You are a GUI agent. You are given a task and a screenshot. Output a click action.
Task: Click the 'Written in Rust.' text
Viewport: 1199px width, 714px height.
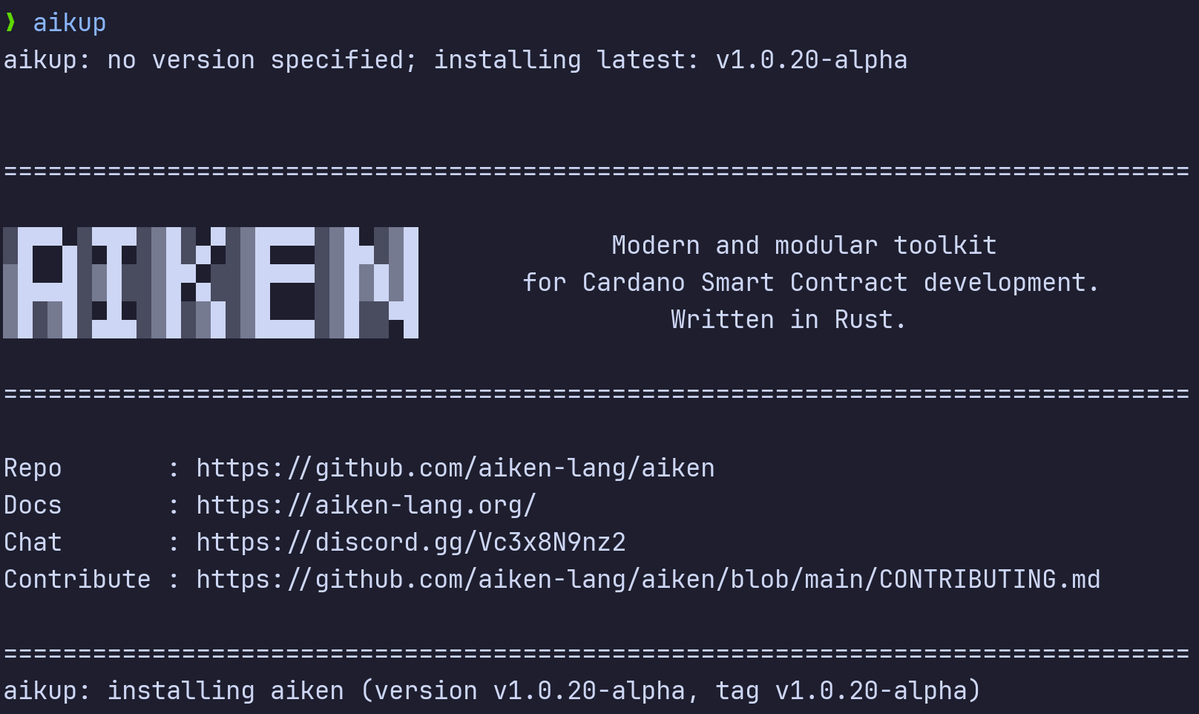click(x=788, y=320)
